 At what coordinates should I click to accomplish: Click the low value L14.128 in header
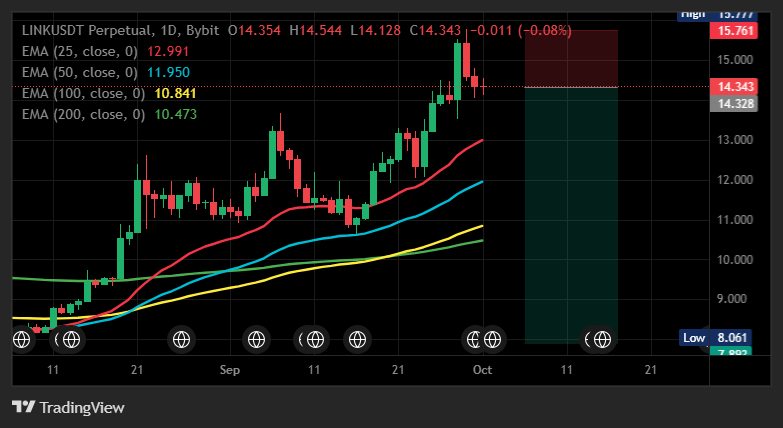(376, 30)
